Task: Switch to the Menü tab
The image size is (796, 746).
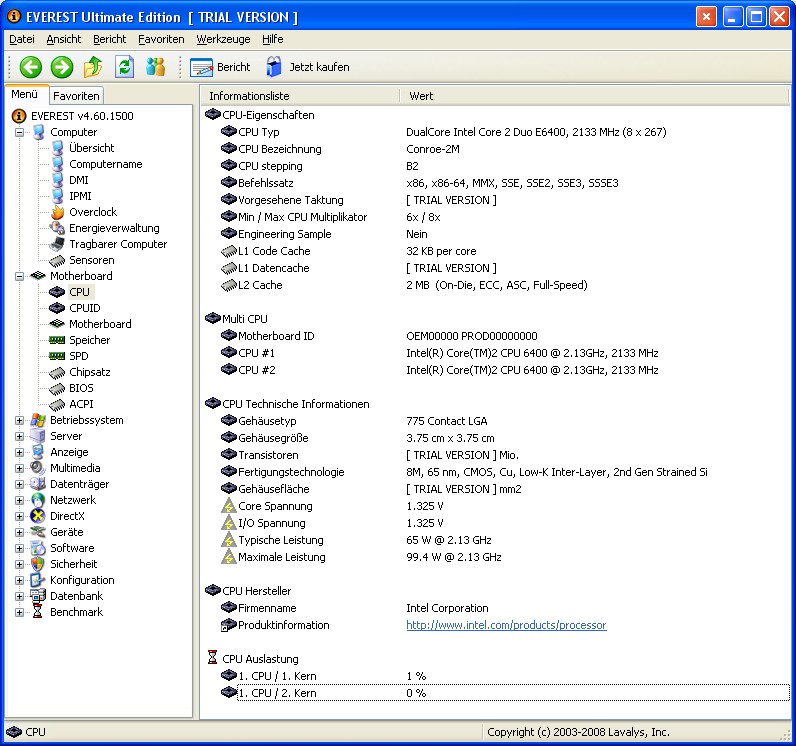Action: (25, 94)
